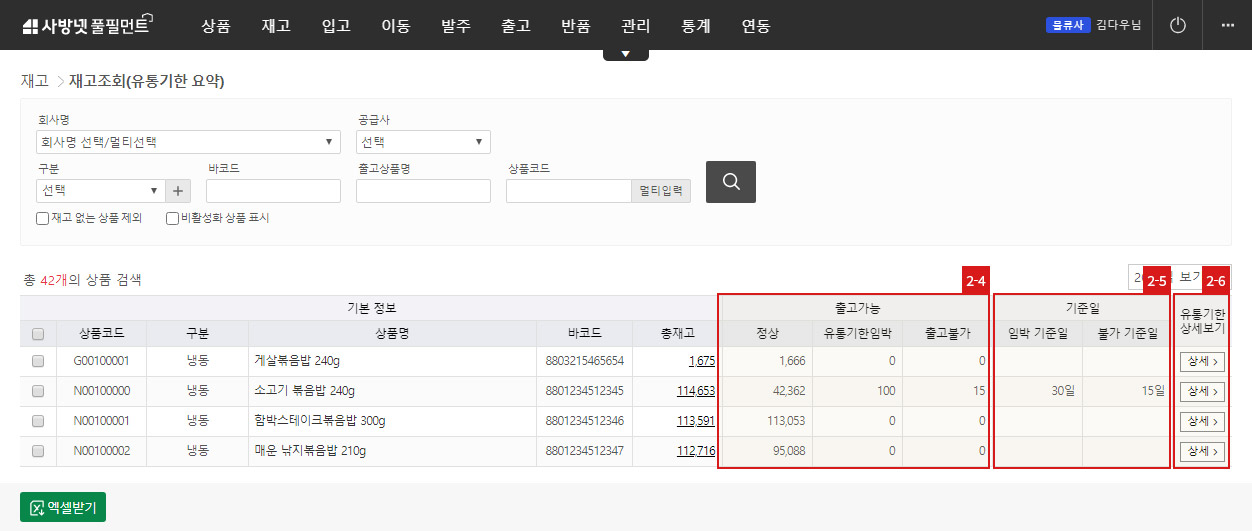Viewport: 1252px width, 531px height.
Task: Click 상세 button for 함박스테이크볶음밥 300g
Action: pos(1202,421)
